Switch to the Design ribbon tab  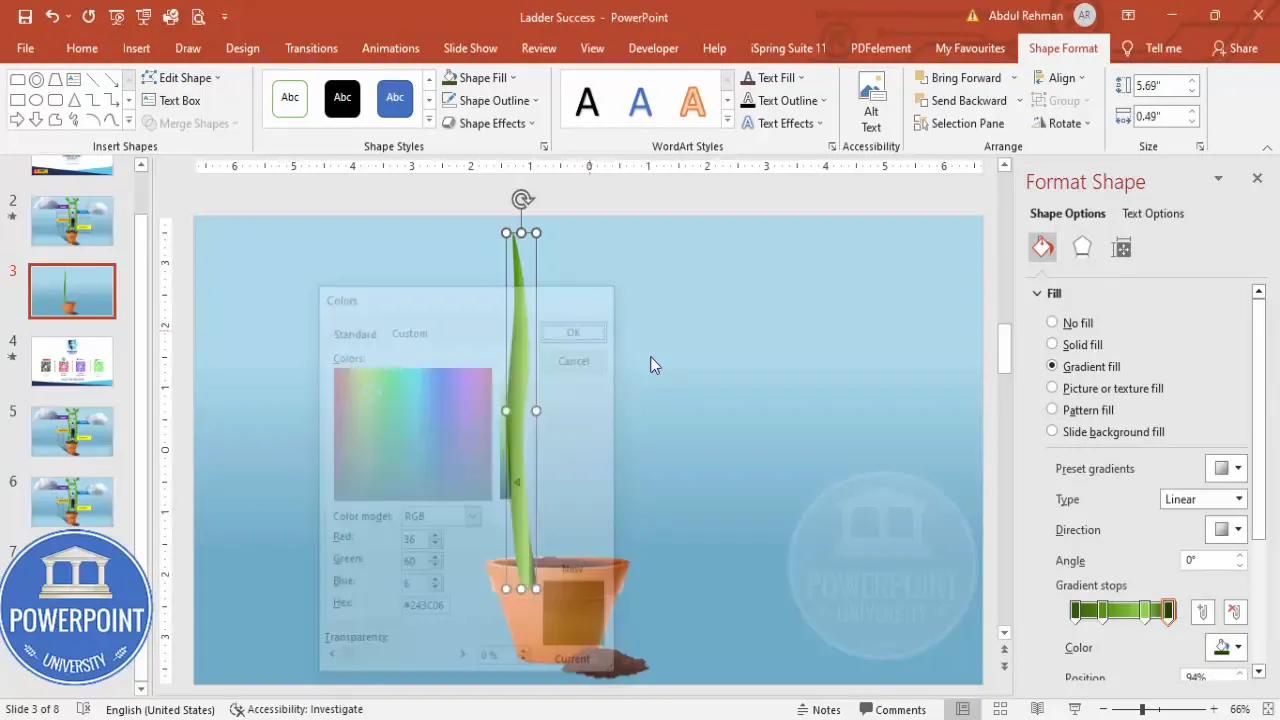coord(242,48)
